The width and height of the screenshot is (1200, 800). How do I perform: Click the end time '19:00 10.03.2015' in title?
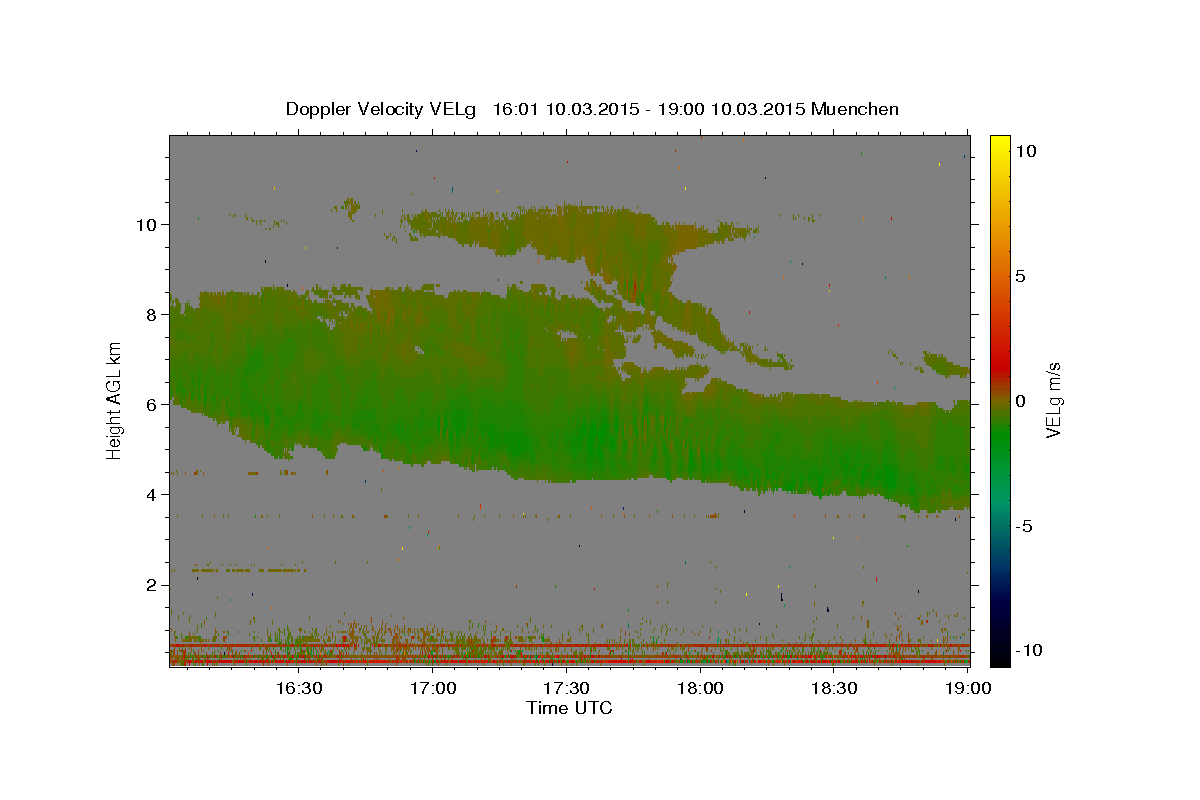pyautogui.click(x=730, y=109)
